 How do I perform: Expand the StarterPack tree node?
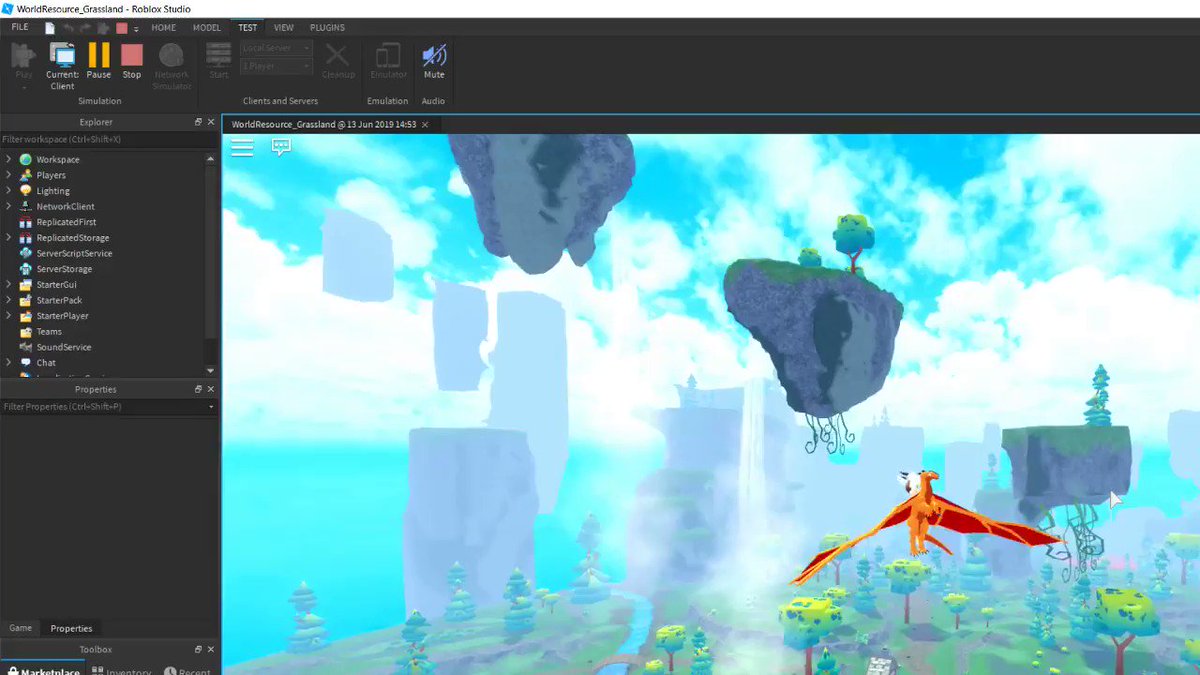pyautogui.click(x=8, y=300)
